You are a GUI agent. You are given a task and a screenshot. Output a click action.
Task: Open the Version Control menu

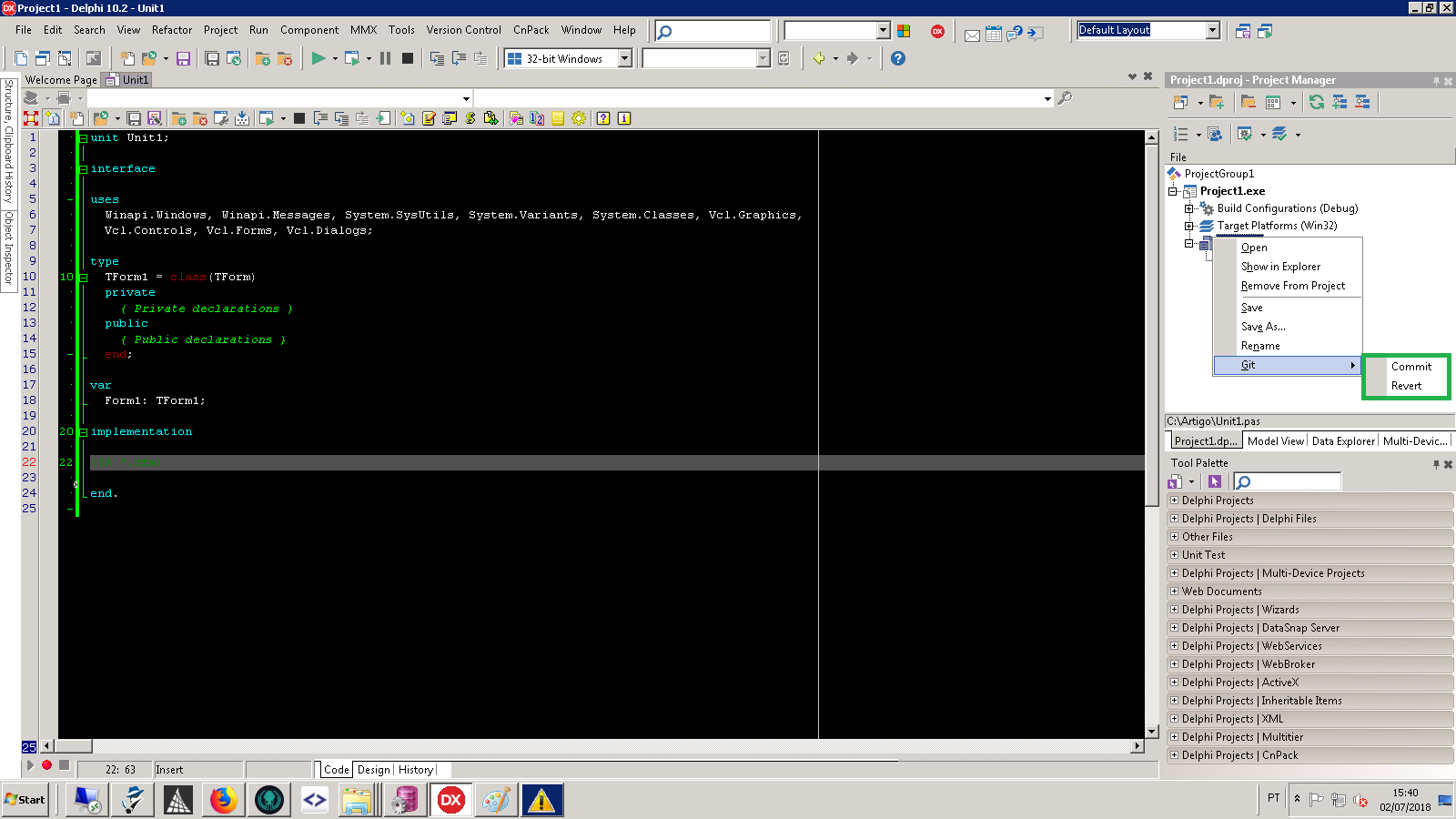click(464, 29)
